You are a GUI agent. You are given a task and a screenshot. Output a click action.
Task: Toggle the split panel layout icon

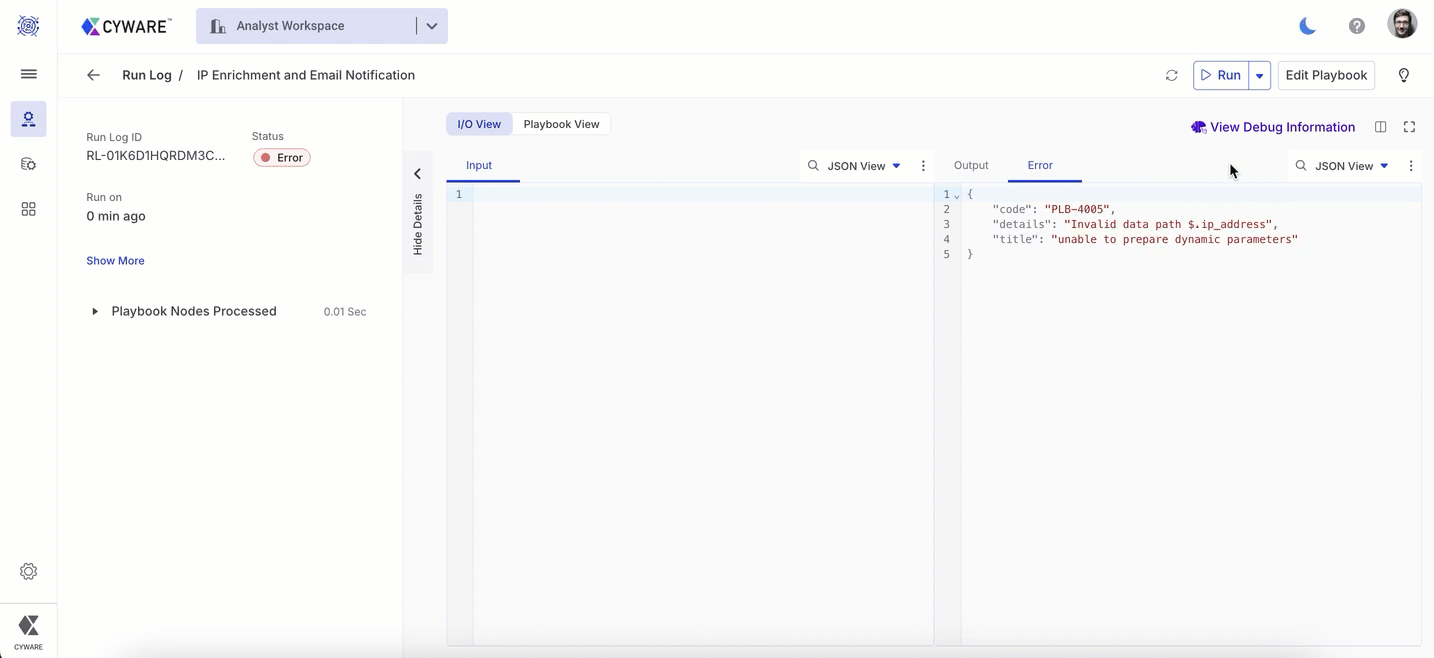(1380, 127)
